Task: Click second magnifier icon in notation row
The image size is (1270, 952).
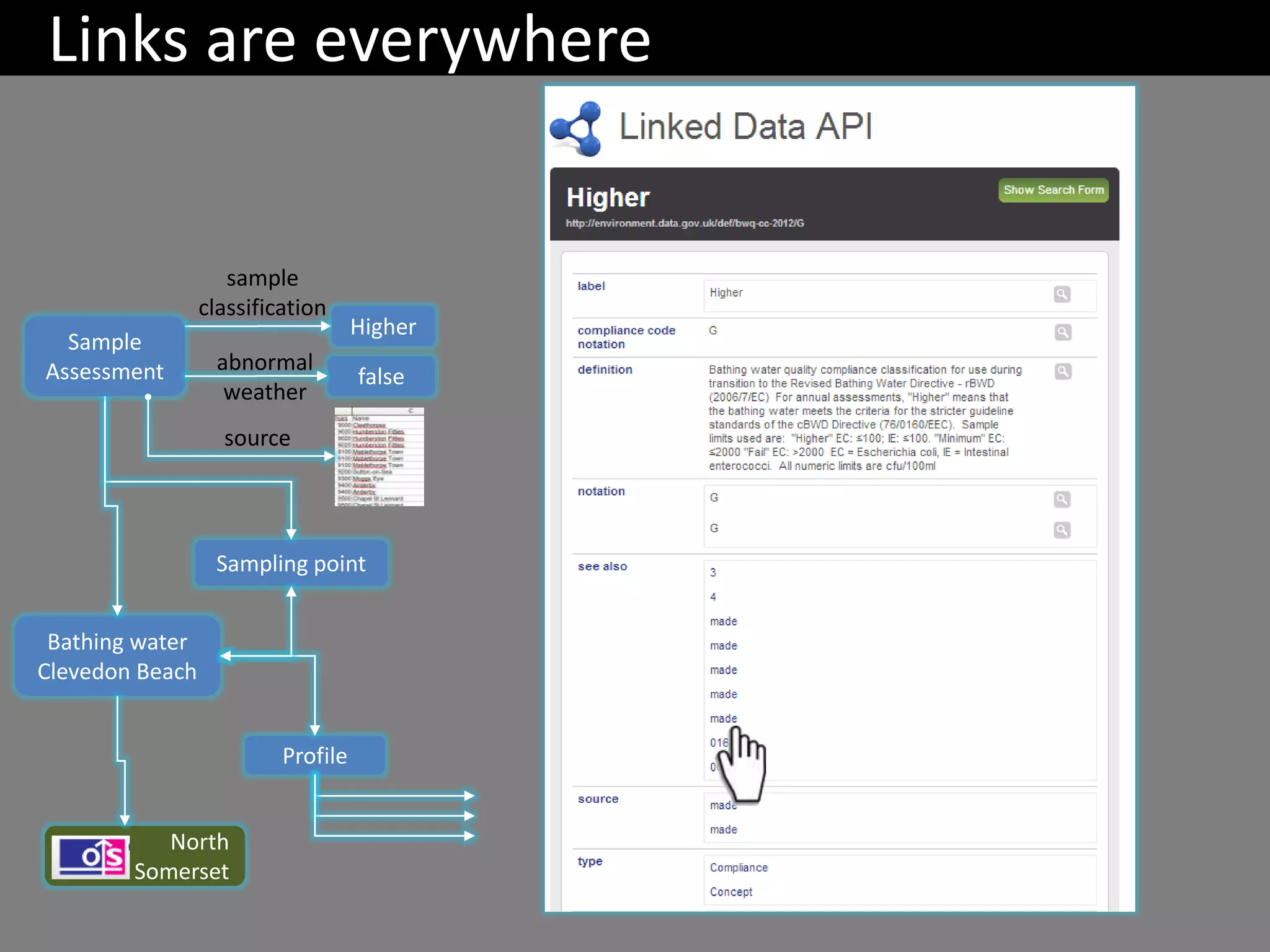Action: [1062, 529]
